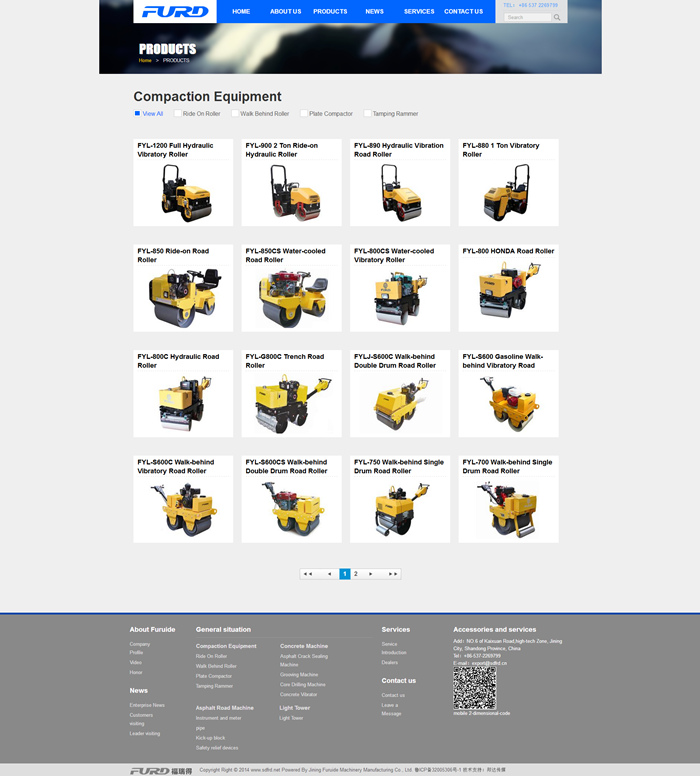The width and height of the screenshot is (700, 776).
Task: Click the header telephone number text
Action: (x=538, y=5)
